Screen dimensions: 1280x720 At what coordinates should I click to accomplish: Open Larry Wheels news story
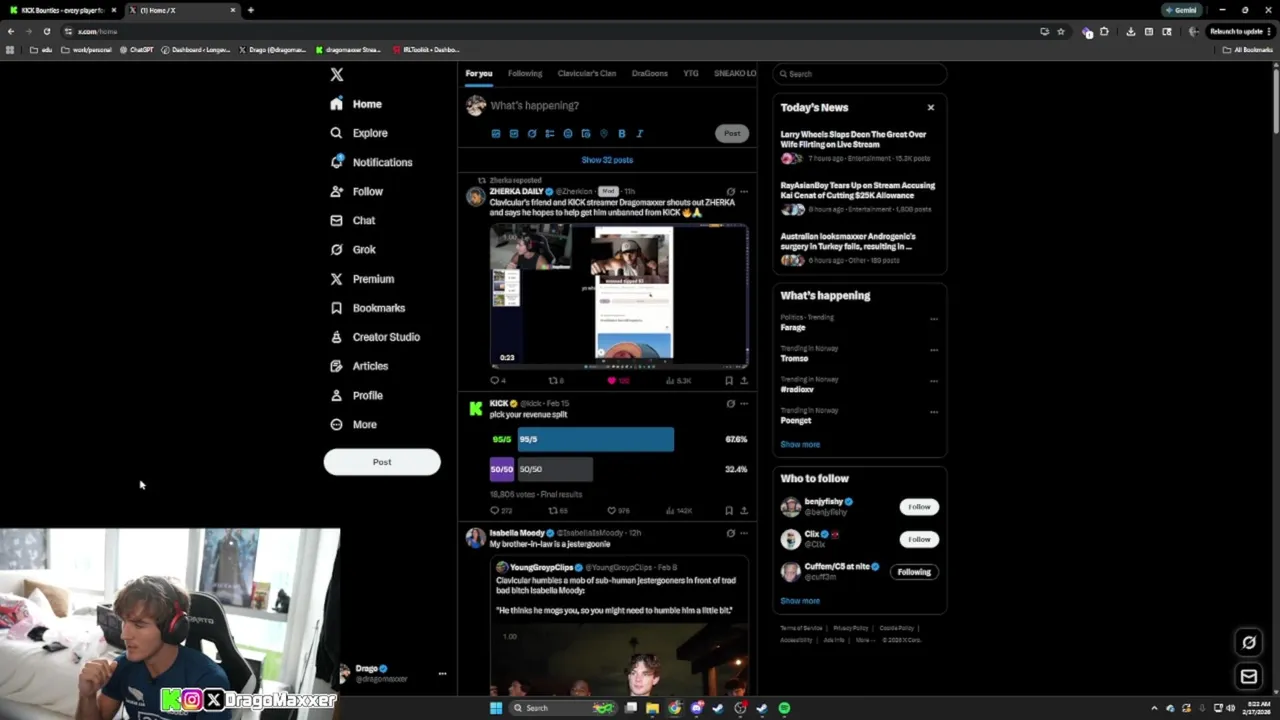(859, 146)
